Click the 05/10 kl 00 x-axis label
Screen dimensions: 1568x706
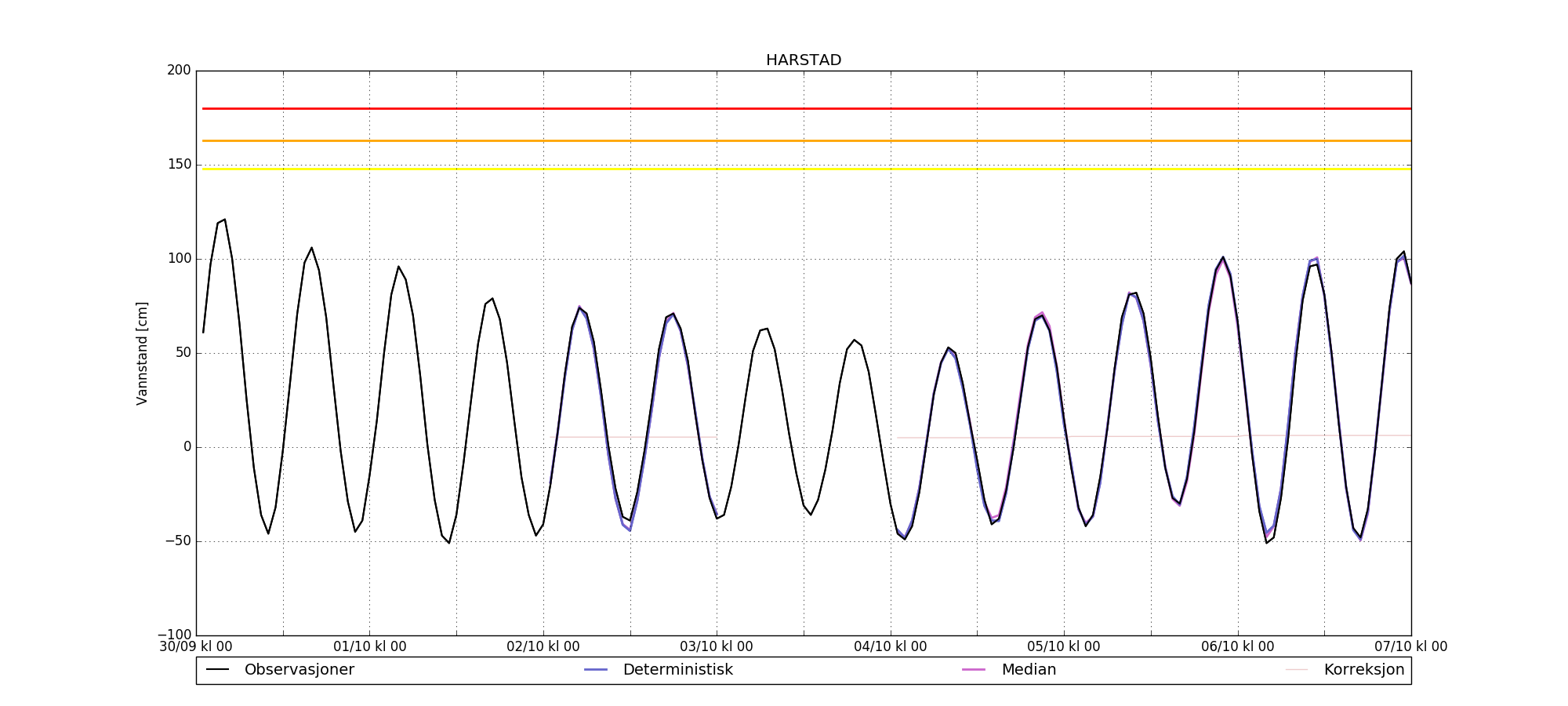[1063, 647]
